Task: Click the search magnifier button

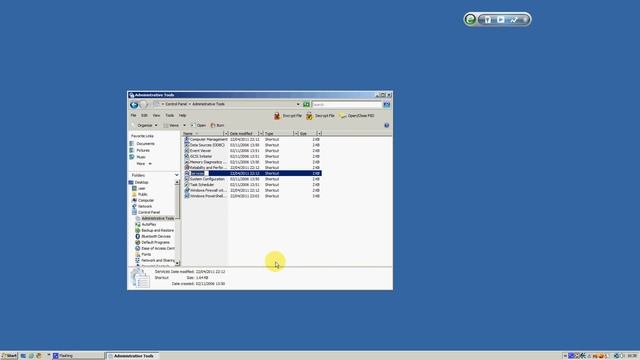Action: pos(387,105)
